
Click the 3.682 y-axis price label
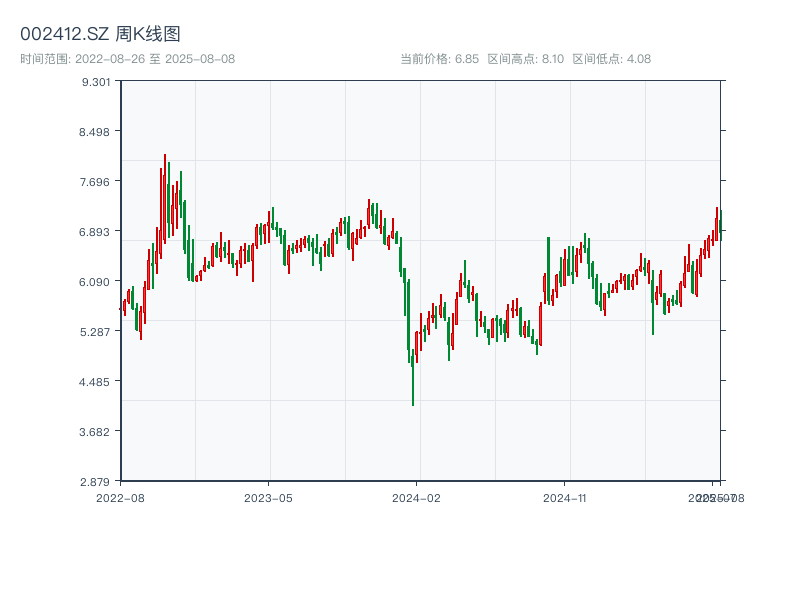pos(96,431)
